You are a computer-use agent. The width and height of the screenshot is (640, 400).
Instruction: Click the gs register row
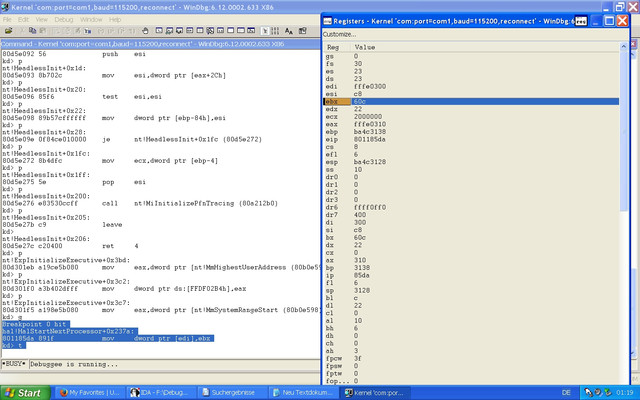pos(472,56)
